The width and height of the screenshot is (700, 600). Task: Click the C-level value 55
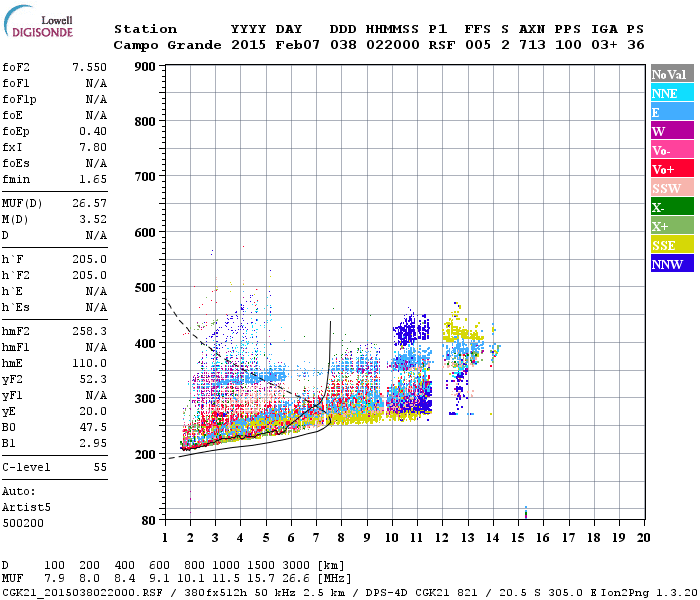pyautogui.click(x=100, y=467)
